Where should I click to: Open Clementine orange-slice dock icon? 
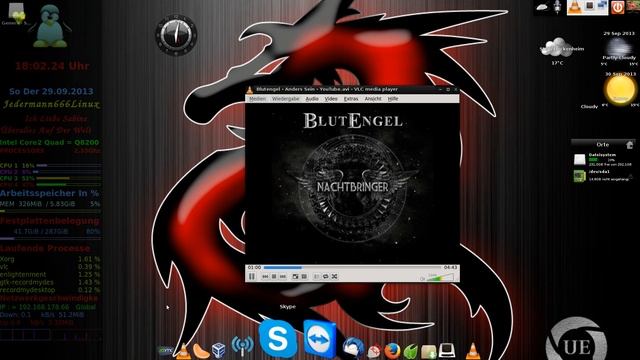(201, 351)
